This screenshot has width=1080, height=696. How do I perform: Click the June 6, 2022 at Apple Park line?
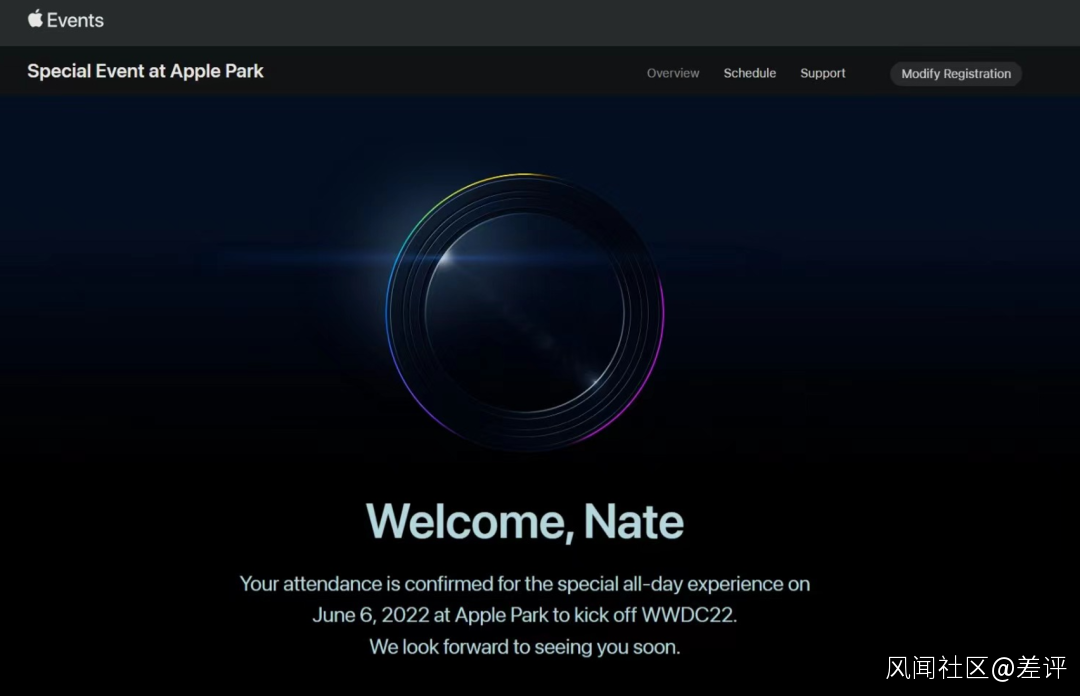coord(525,615)
